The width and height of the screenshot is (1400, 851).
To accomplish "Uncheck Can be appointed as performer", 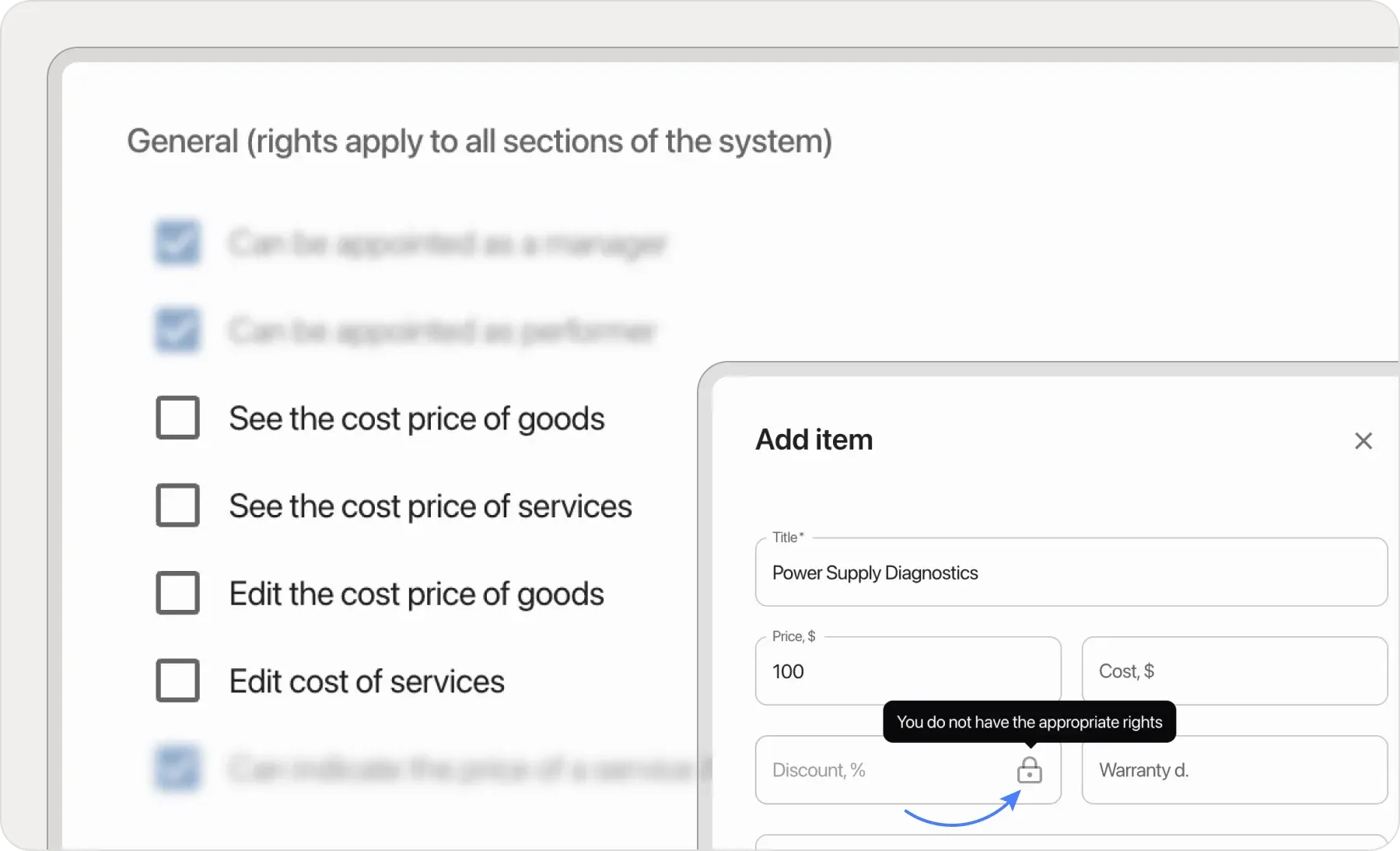I will pos(178,331).
